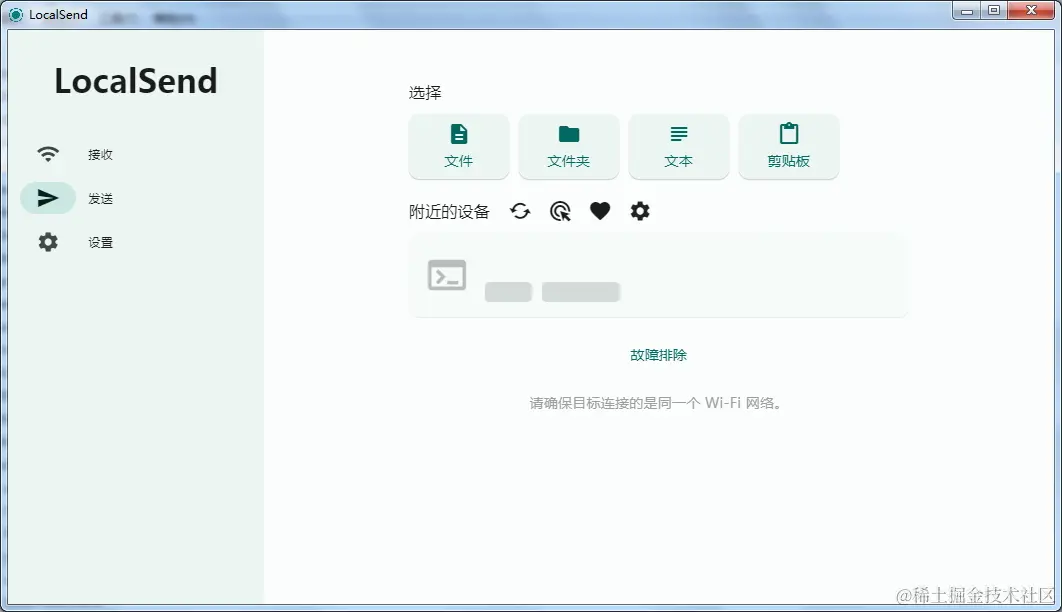This screenshot has height=612, width=1062.
Task: Click the 选择 heading
Action: click(425, 93)
